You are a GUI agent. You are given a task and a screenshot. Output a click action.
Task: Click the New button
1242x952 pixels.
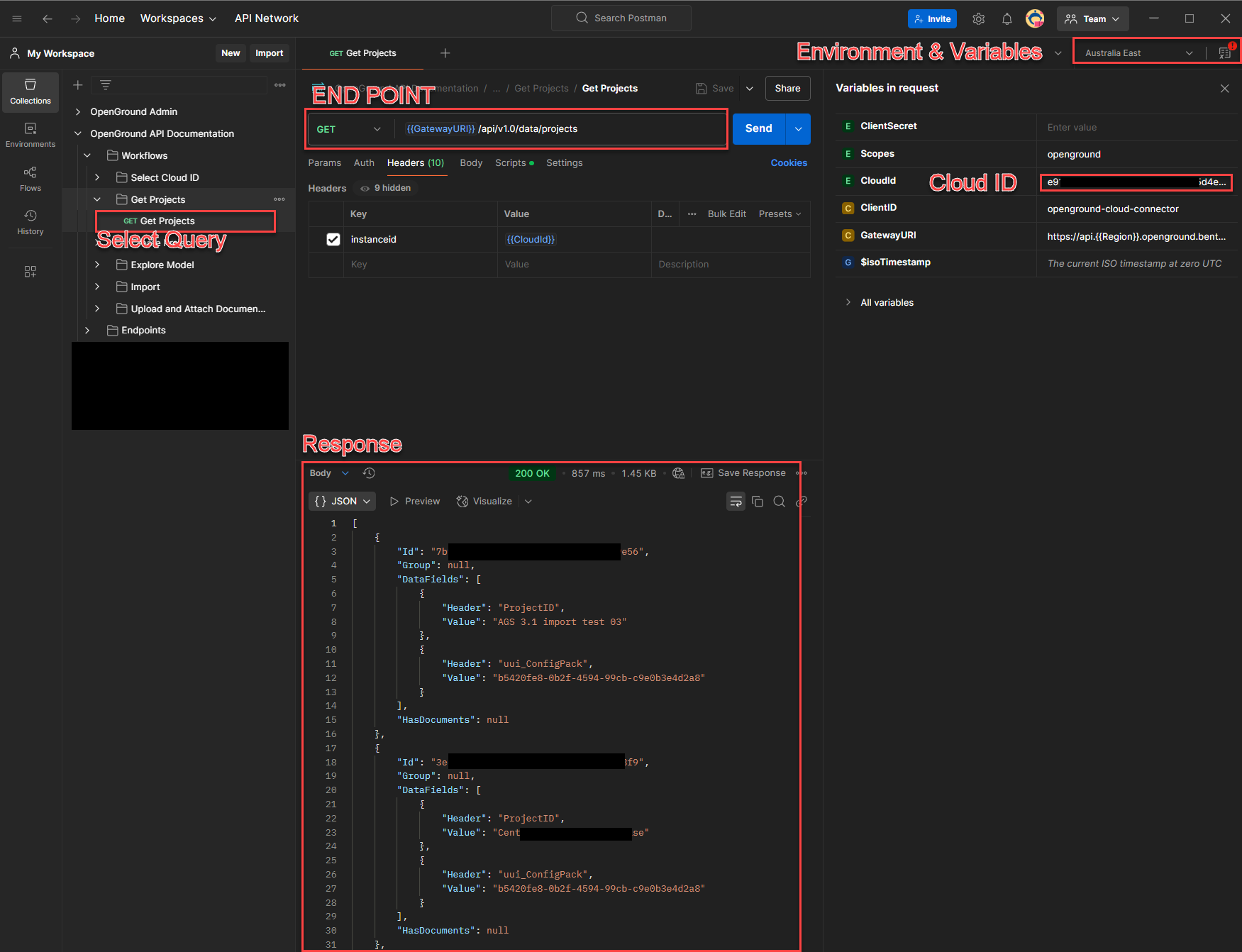click(231, 53)
